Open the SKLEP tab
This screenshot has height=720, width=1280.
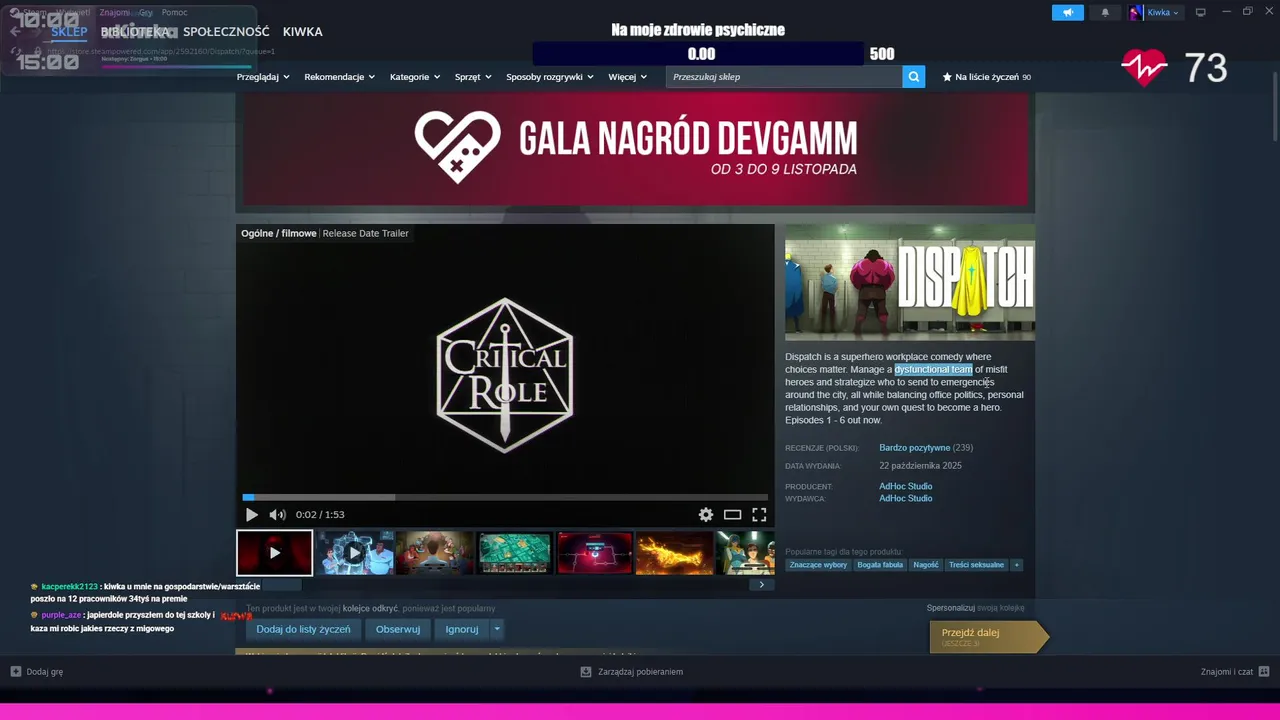(x=70, y=32)
